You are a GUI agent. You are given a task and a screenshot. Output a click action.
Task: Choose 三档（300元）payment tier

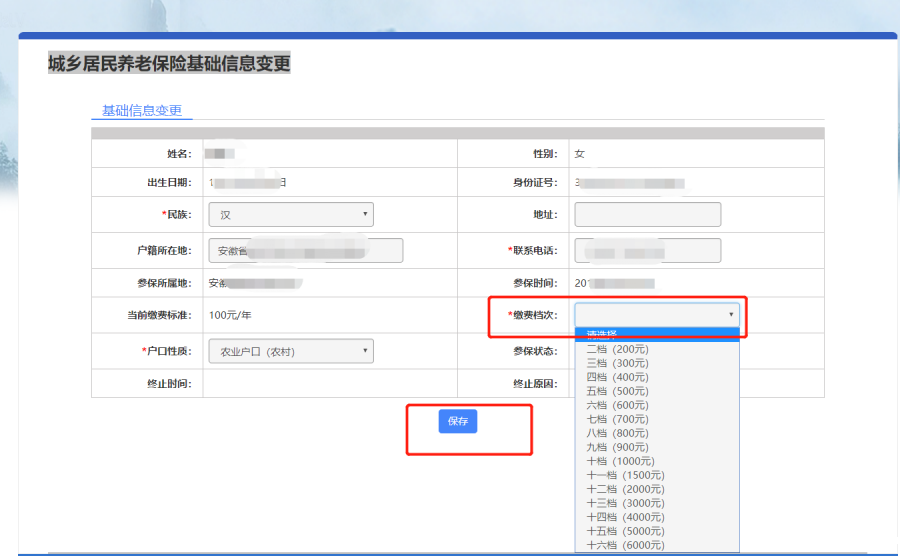click(x=617, y=363)
